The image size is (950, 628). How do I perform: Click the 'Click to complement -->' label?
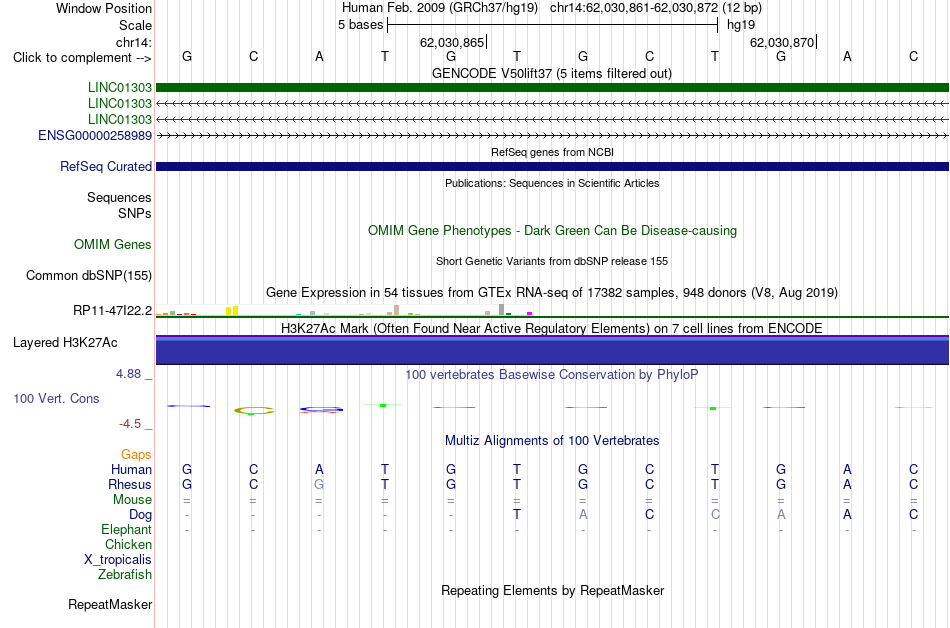pos(82,58)
